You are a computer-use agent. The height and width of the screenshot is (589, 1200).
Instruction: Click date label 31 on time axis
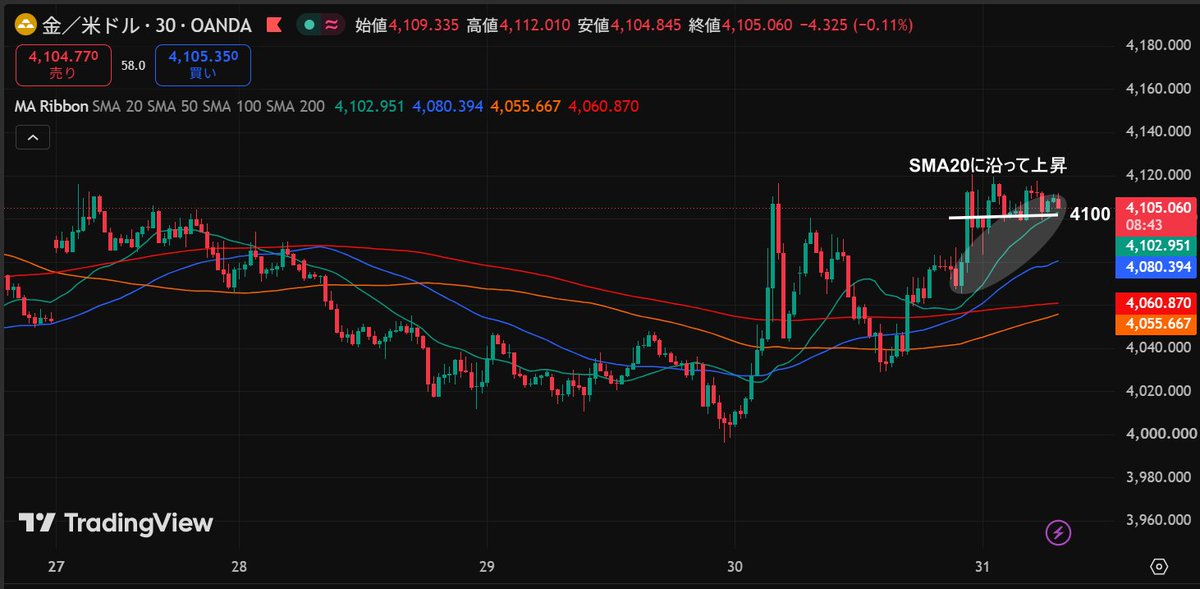(983, 567)
